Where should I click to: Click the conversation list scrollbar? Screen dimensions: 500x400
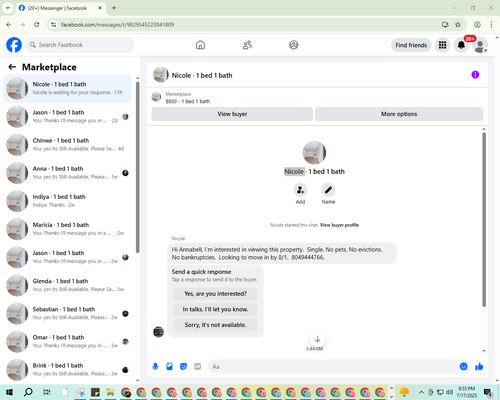pyautogui.click(x=137, y=167)
